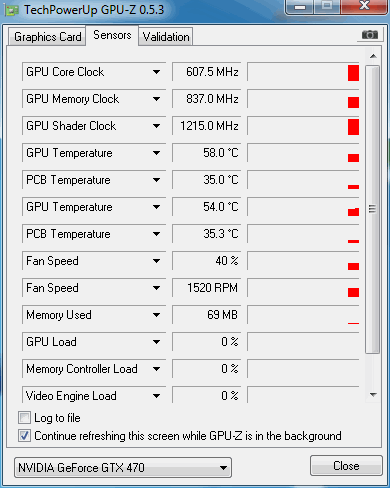Click the 58.0 °C GPU Temperature value field
Screen dimensions: 390x488
(x=207, y=153)
